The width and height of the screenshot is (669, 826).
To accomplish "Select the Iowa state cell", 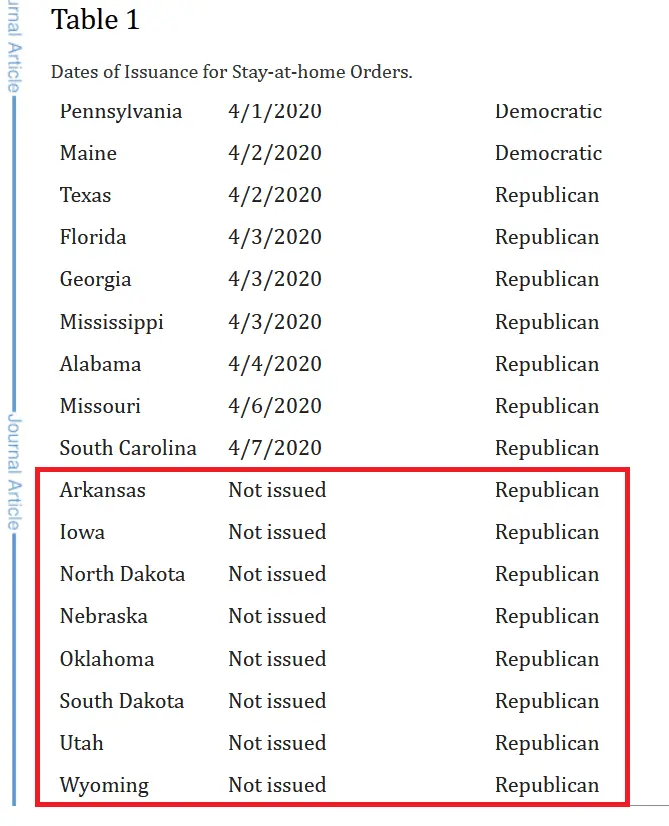I will [x=82, y=532].
